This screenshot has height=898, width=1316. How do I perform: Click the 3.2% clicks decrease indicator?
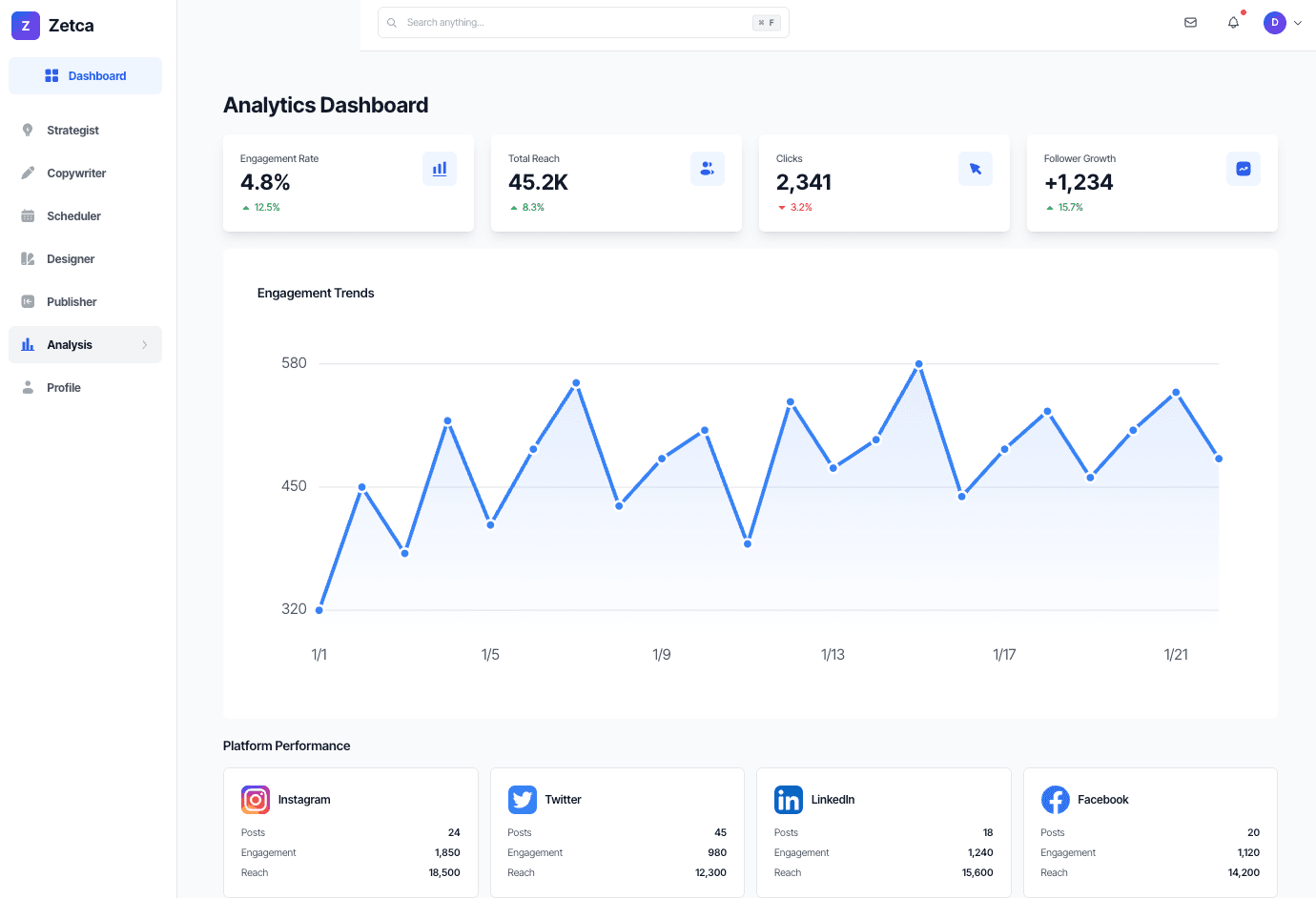tap(795, 208)
